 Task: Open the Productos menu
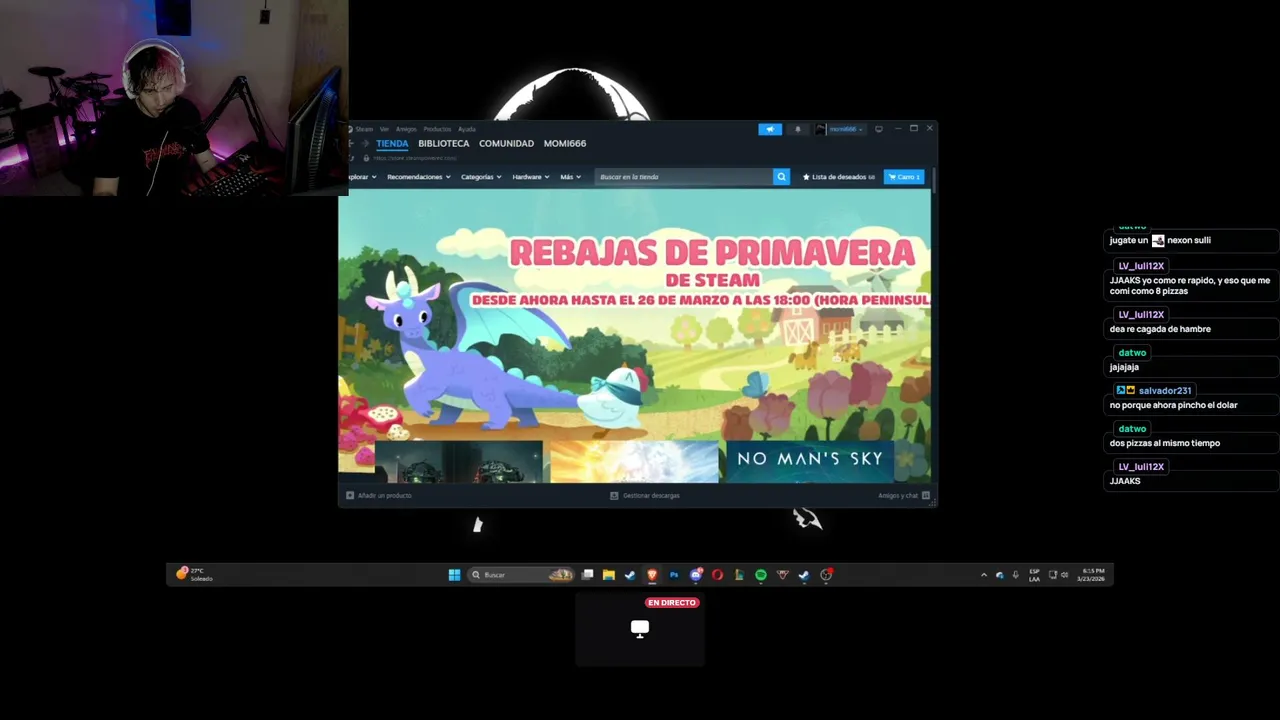[437, 129]
